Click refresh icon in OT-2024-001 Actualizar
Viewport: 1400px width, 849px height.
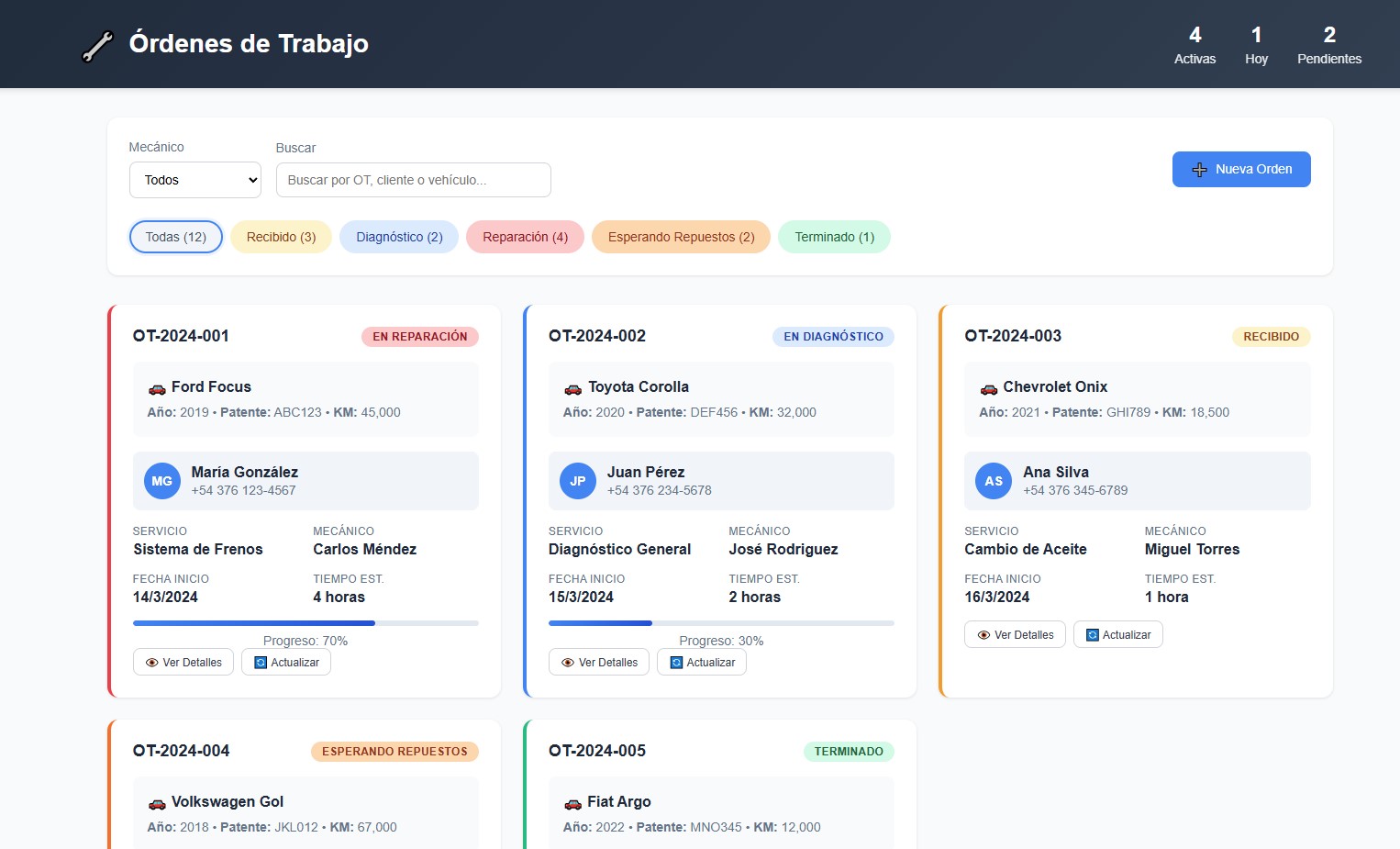point(261,663)
